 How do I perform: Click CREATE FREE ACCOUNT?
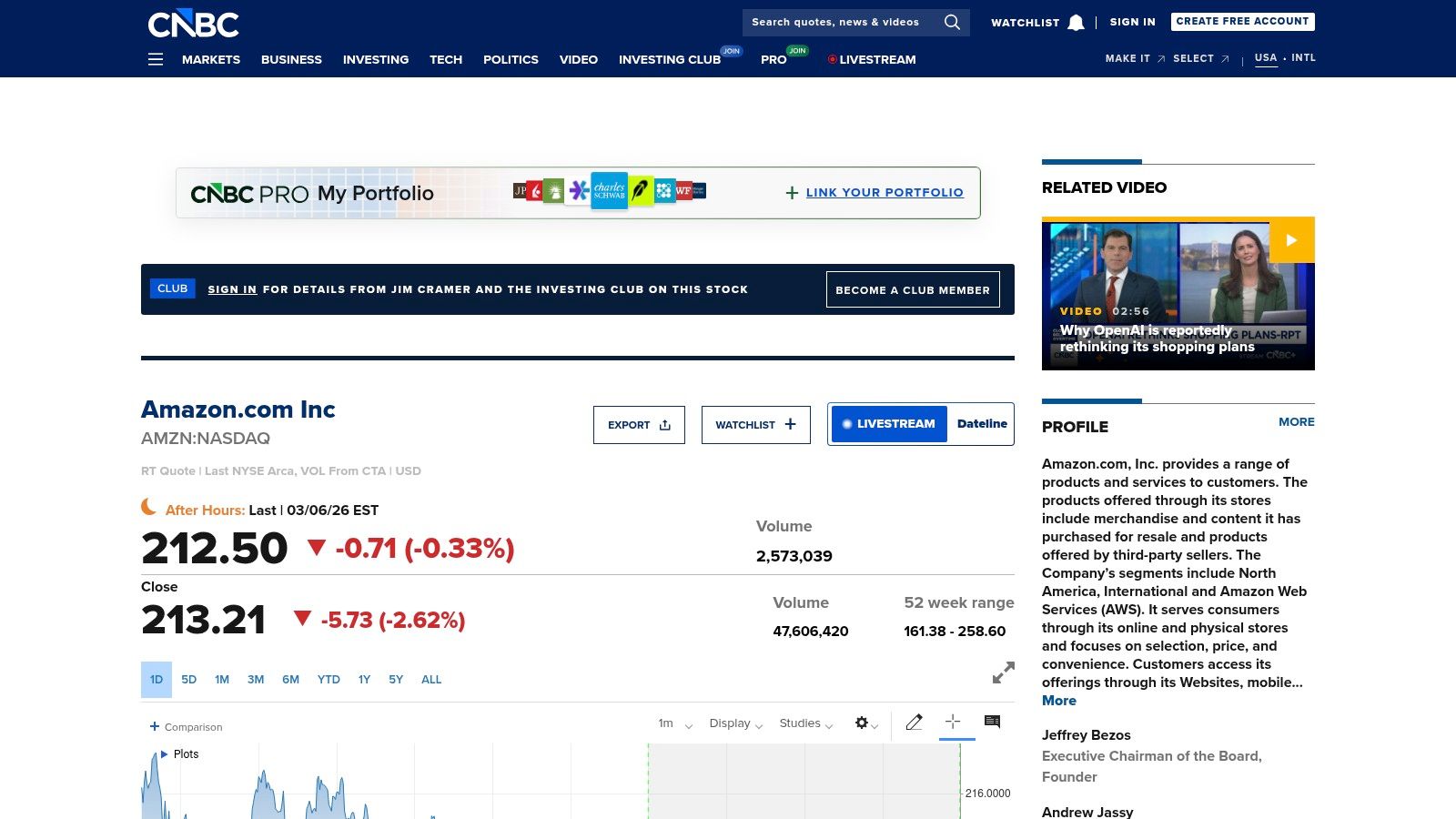[1242, 21]
